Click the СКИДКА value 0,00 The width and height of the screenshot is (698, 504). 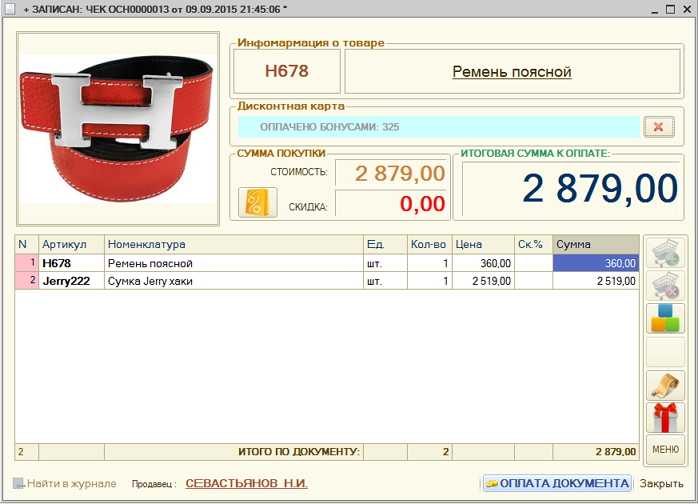point(391,203)
